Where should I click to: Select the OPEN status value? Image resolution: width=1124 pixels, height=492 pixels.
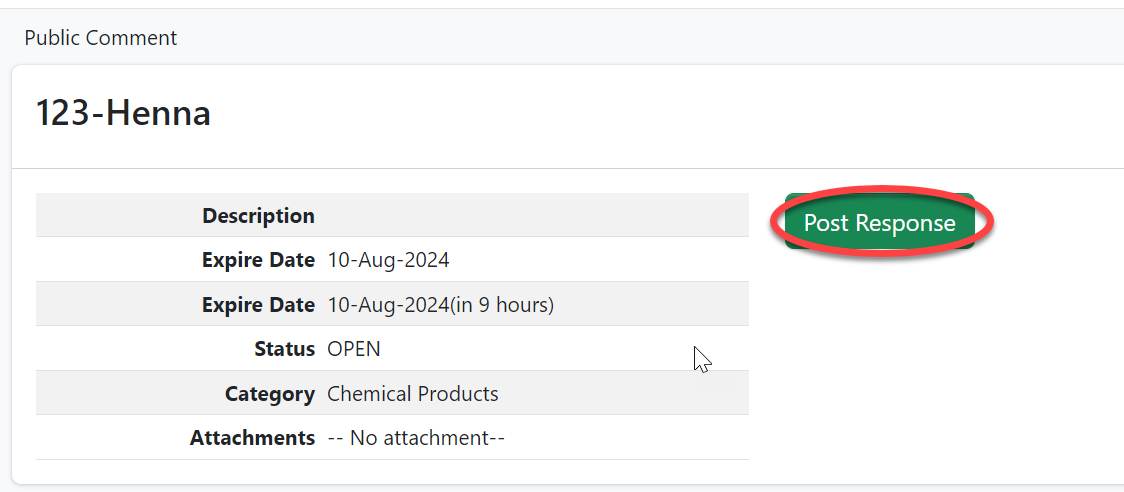[x=354, y=349]
